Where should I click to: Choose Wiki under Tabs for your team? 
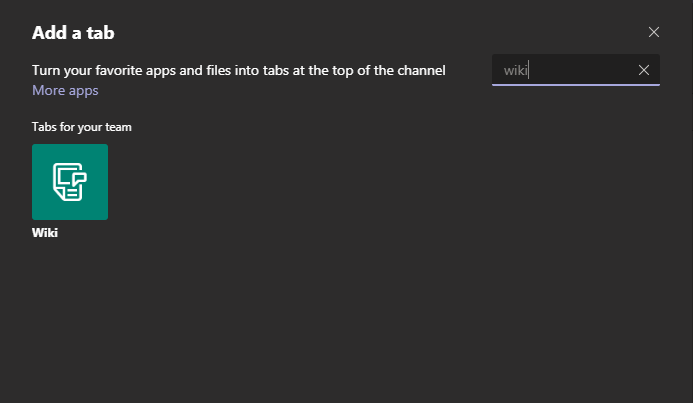[x=70, y=182]
